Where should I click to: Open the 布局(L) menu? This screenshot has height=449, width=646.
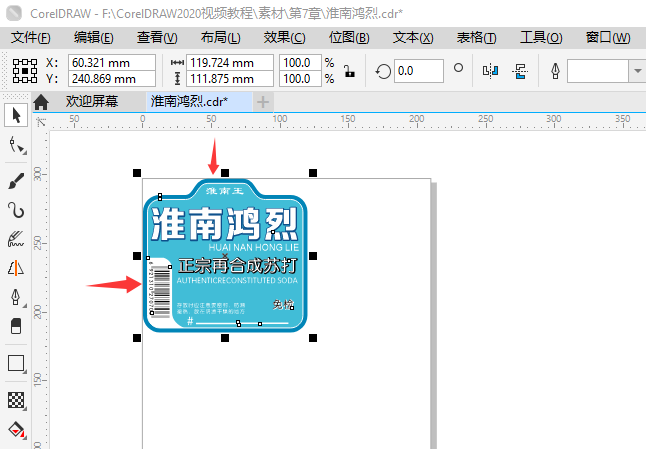220,37
